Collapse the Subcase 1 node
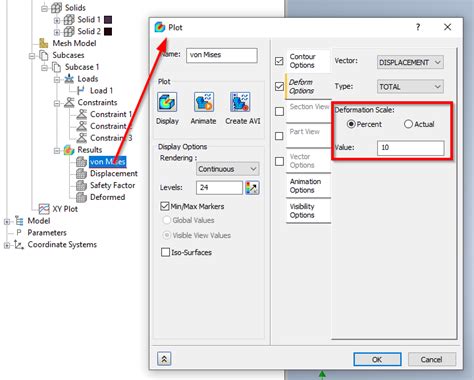 (x=44, y=67)
